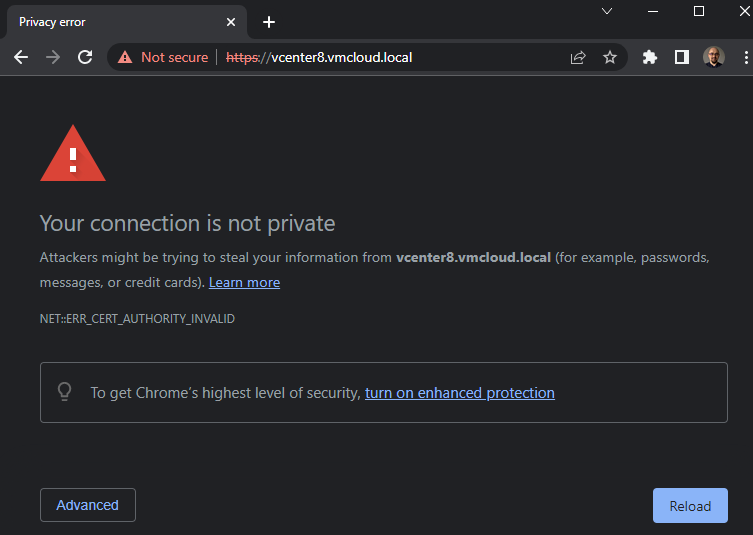Viewport: 753px width, 535px height.
Task: Open the Extensions puzzle icon
Action: pyautogui.click(x=650, y=57)
